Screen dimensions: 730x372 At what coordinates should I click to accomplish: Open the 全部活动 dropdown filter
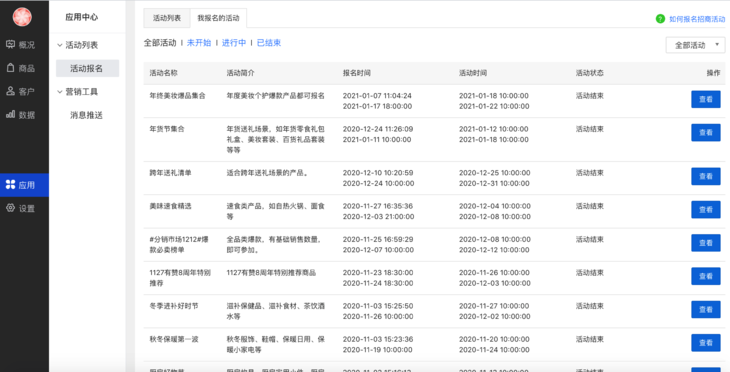click(695, 45)
